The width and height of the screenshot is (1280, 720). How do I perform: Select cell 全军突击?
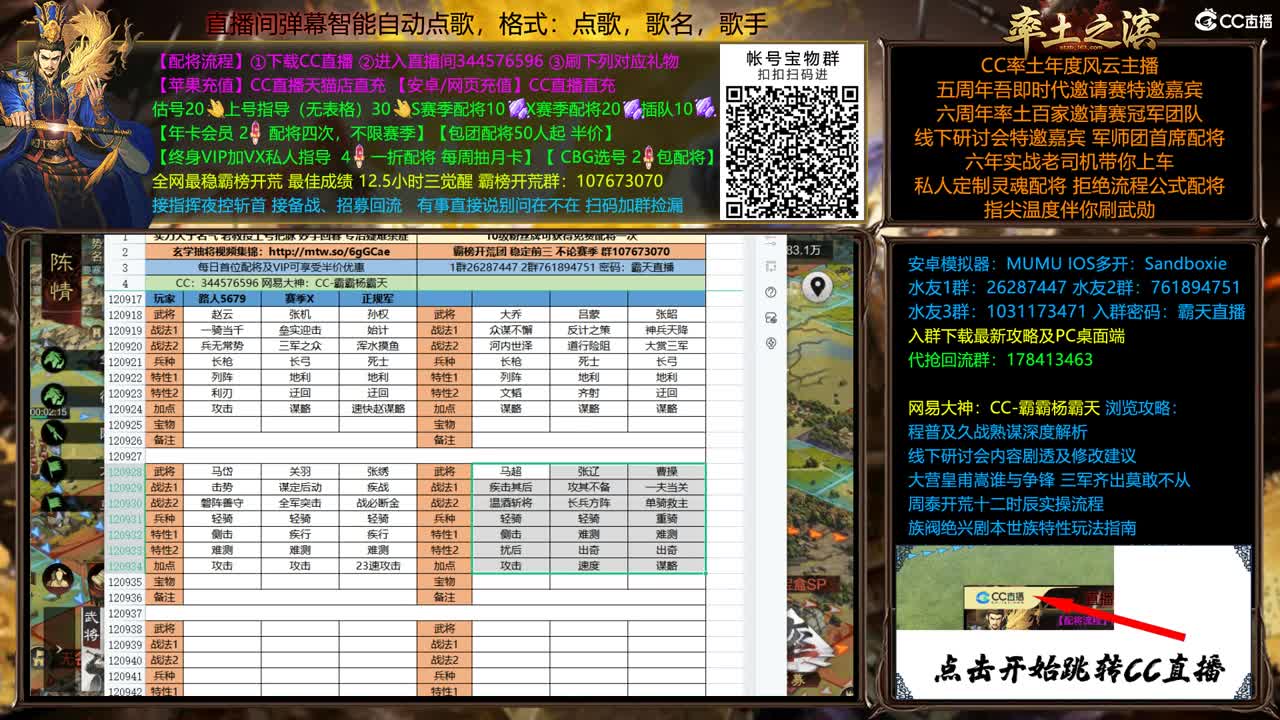point(299,503)
